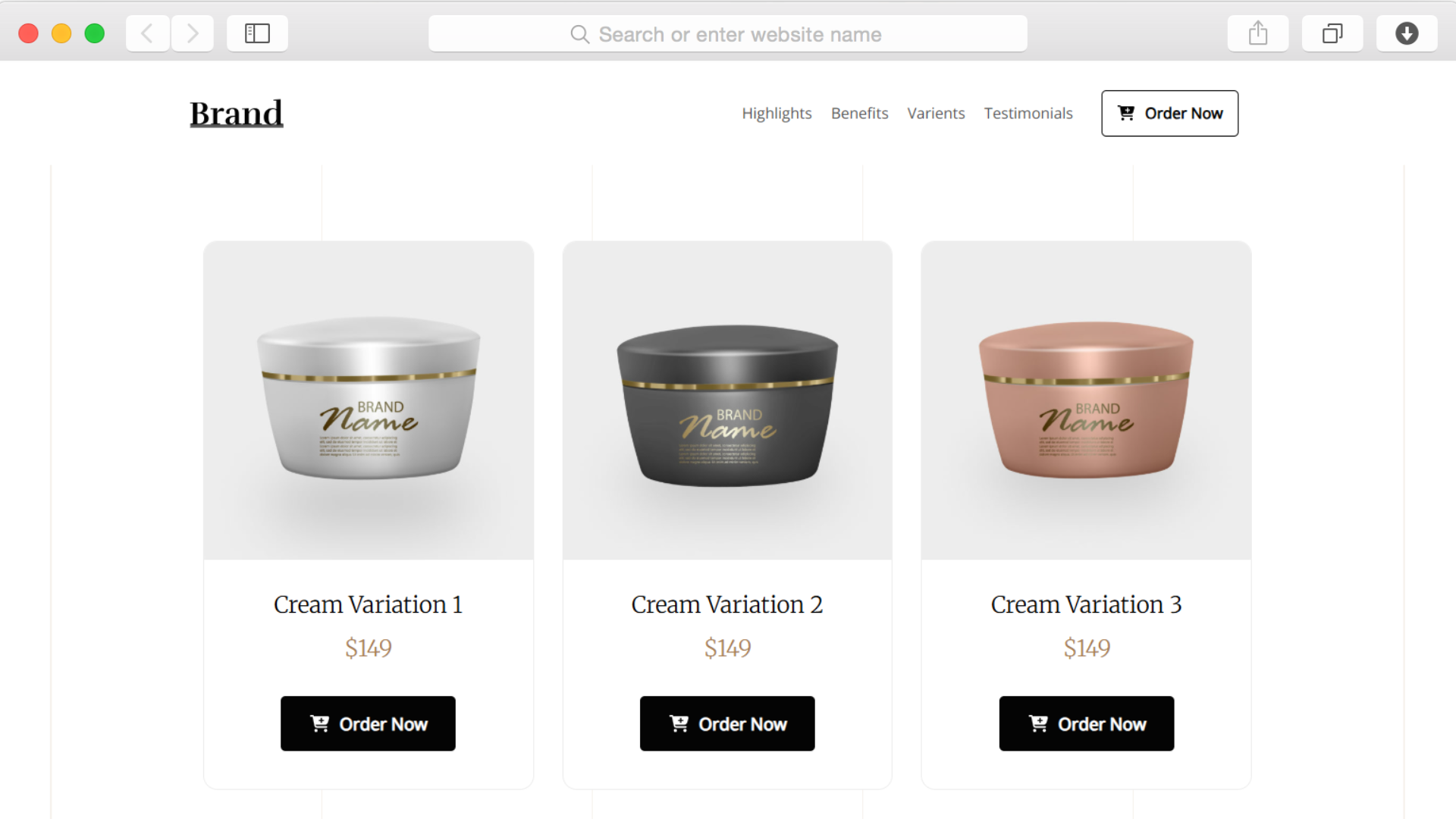This screenshot has height=819, width=1456.
Task: Open the Highlights nav item
Action: pos(777,113)
